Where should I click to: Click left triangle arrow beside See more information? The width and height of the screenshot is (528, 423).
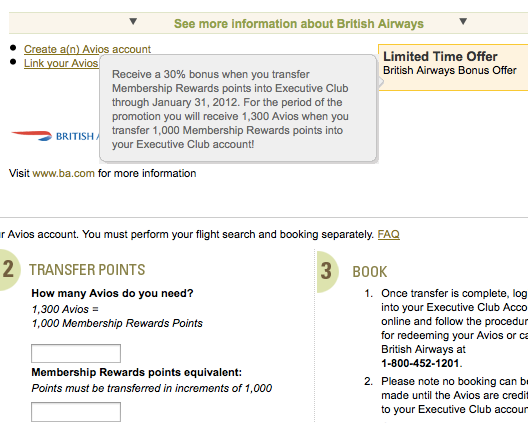pyautogui.click(x=133, y=22)
